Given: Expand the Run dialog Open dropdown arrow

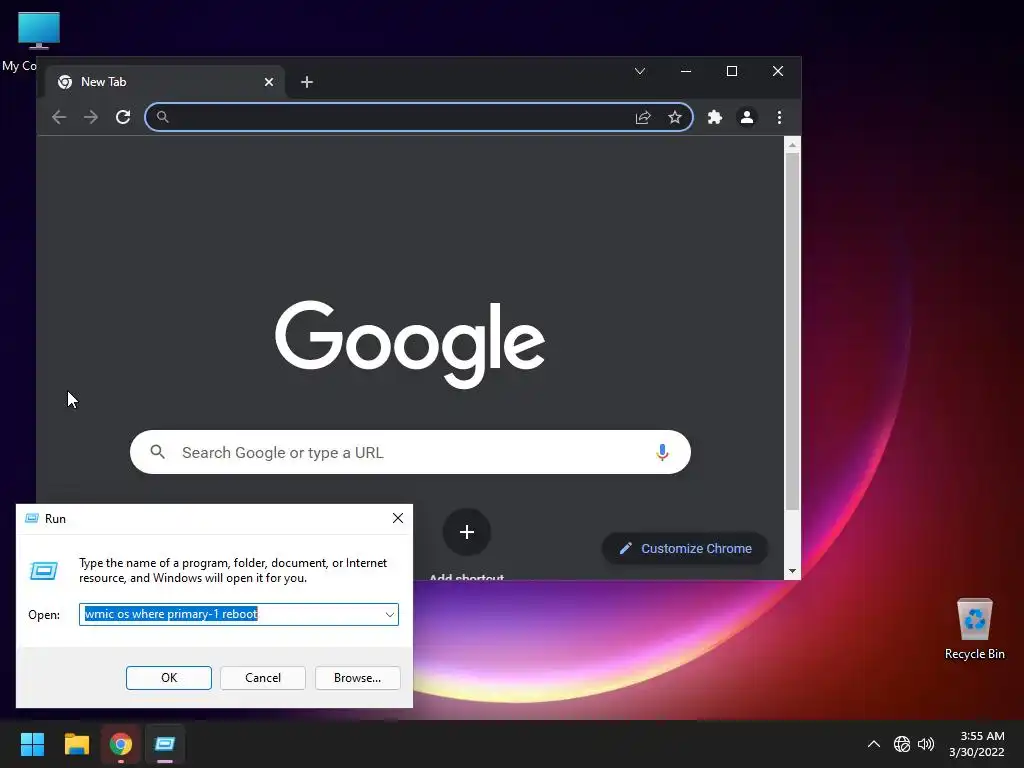Looking at the screenshot, I should [389, 615].
